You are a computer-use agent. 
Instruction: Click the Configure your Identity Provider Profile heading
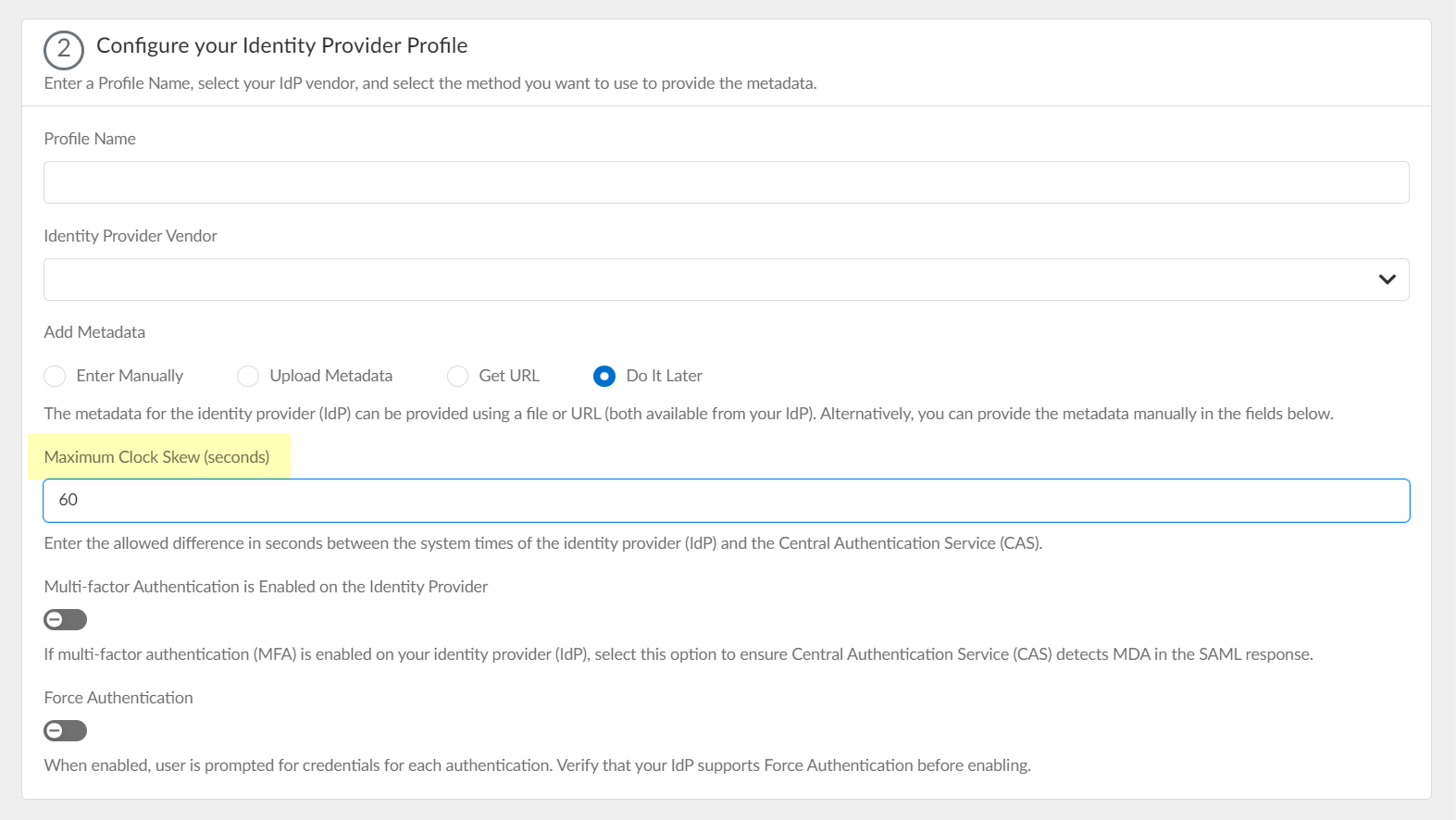(281, 45)
